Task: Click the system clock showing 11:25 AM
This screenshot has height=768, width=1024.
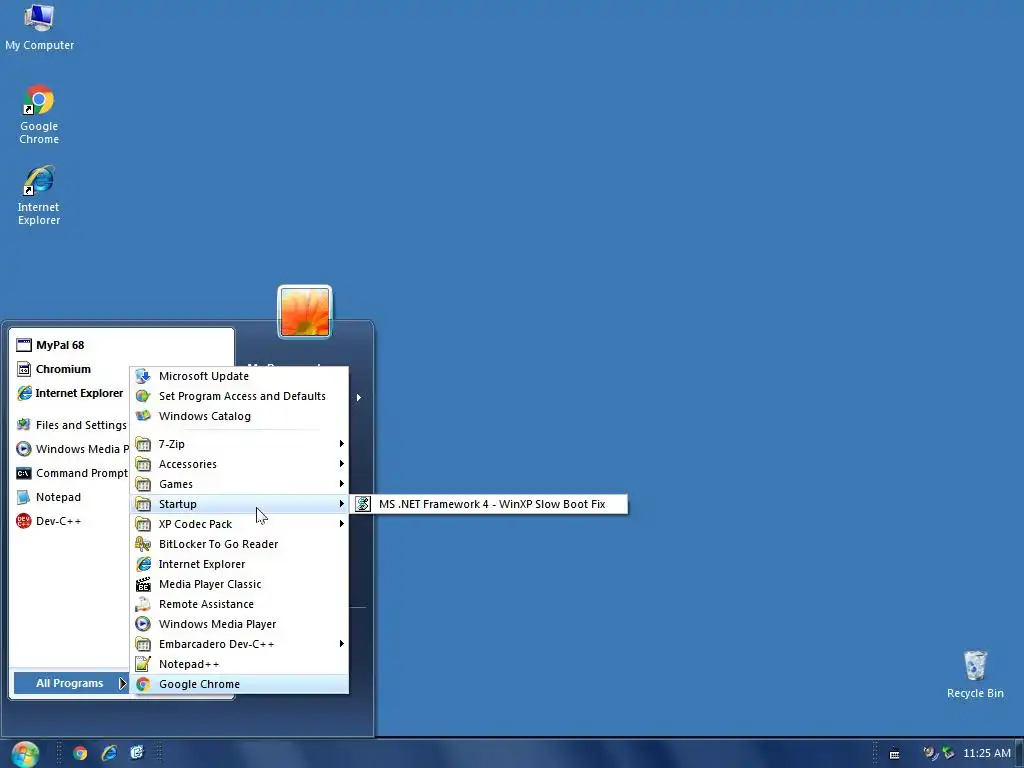Action: [987, 753]
